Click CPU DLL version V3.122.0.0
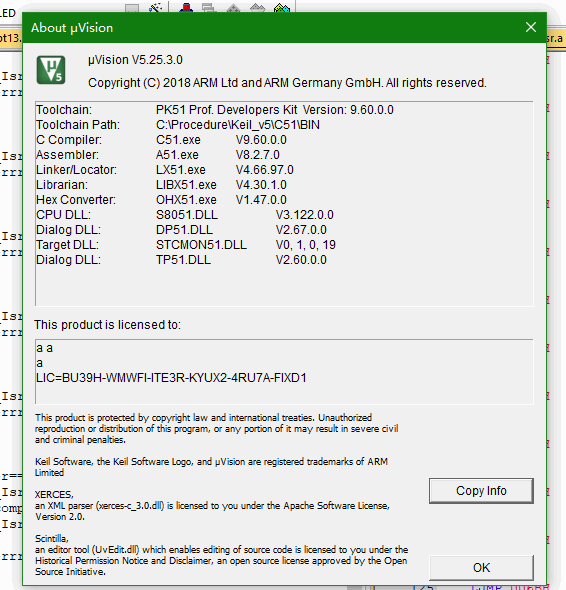566x590 pixels. pyautogui.click(x=304, y=215)
